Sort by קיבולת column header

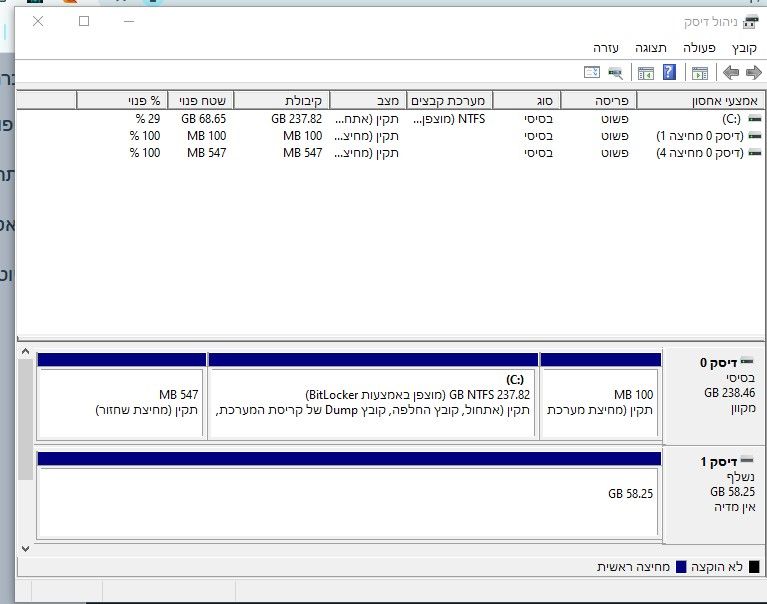click(281, 101)
